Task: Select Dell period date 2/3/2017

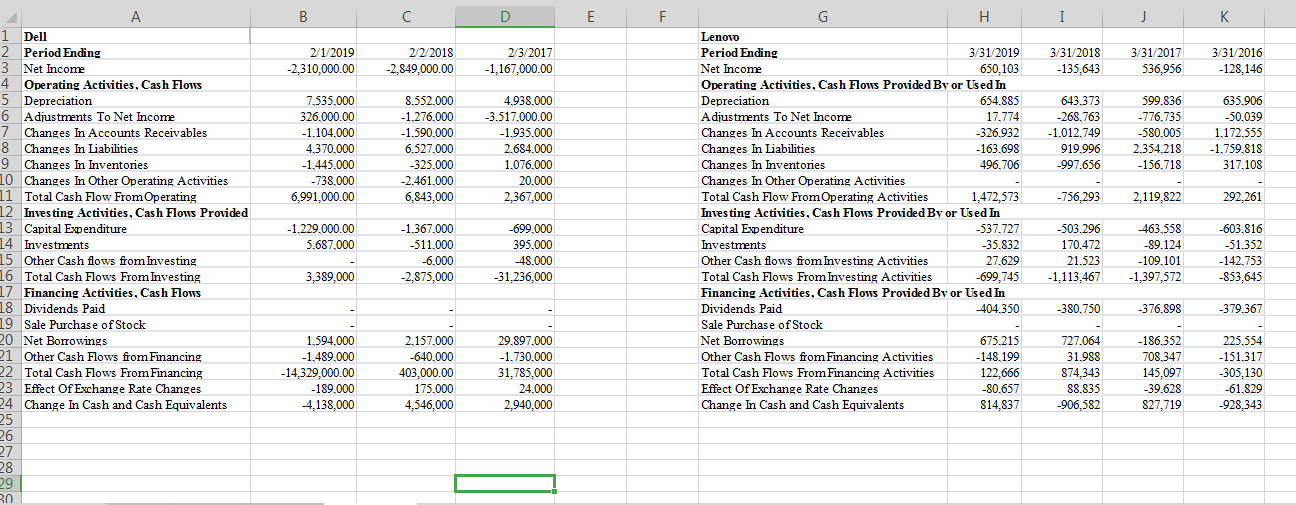Action: (529, 52)
